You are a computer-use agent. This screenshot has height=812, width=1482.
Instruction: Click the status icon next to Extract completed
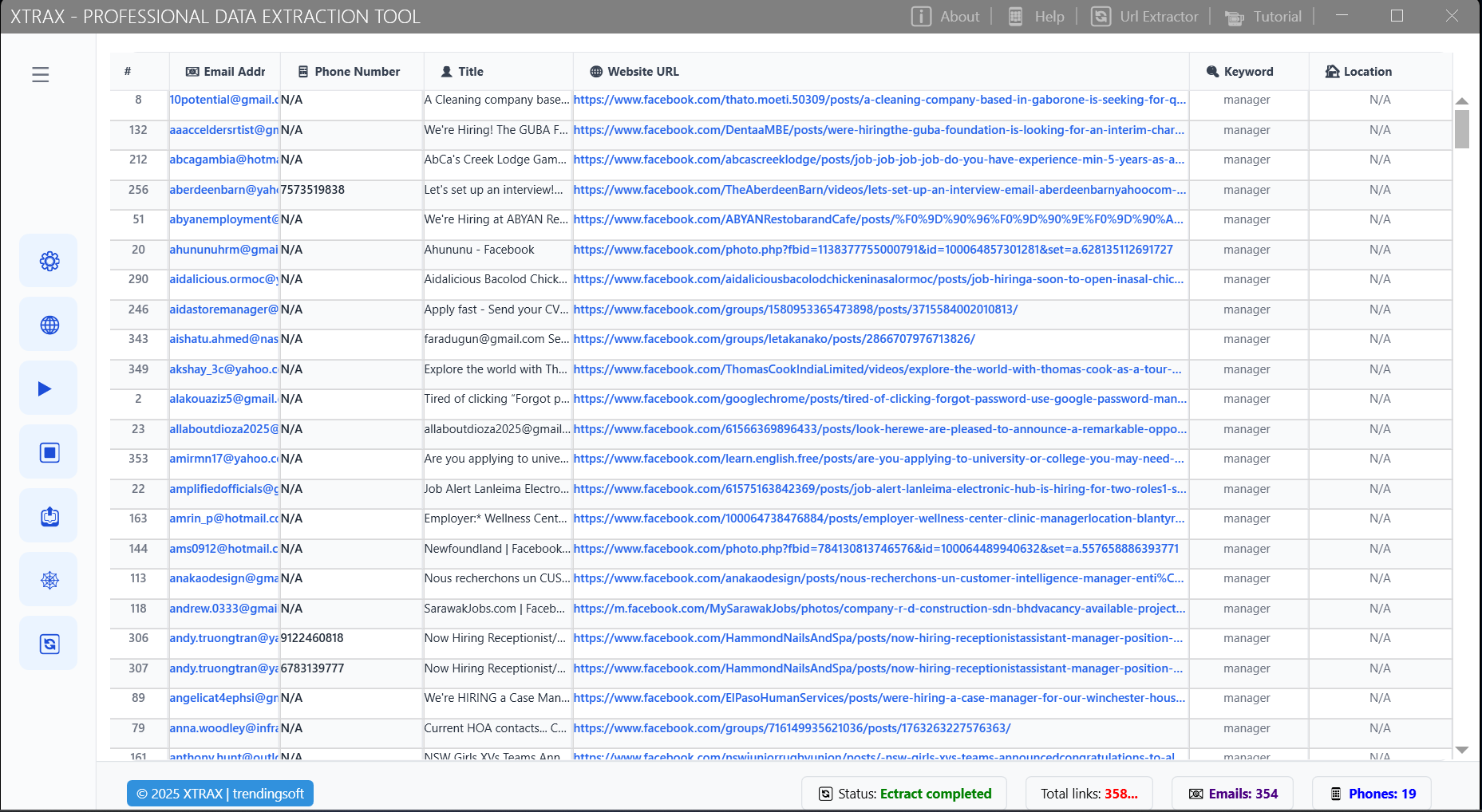[x=825, y=793]
